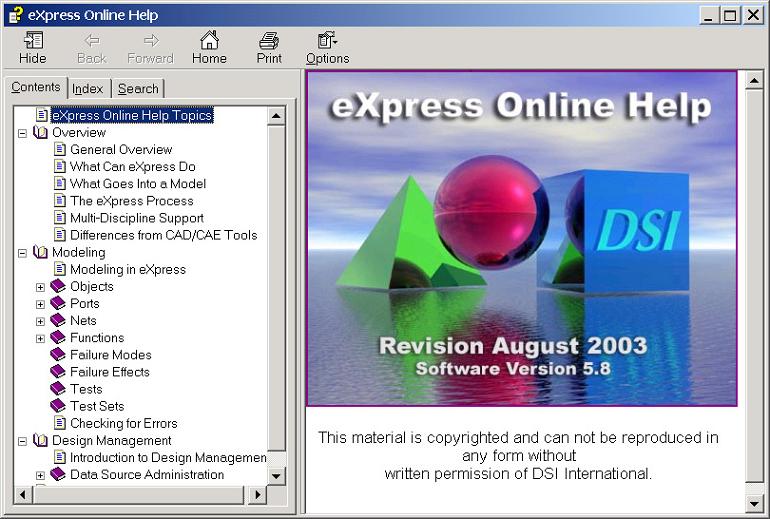
Task: Go to the Home page
Action: pyautogui.click(x=209, y=48)
